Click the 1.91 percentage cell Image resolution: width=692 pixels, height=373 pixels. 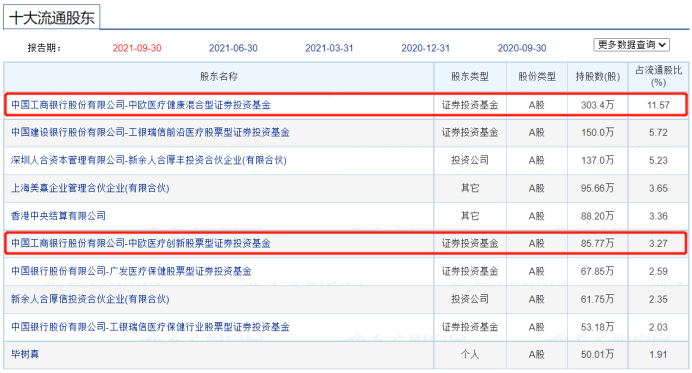[658, 354]
